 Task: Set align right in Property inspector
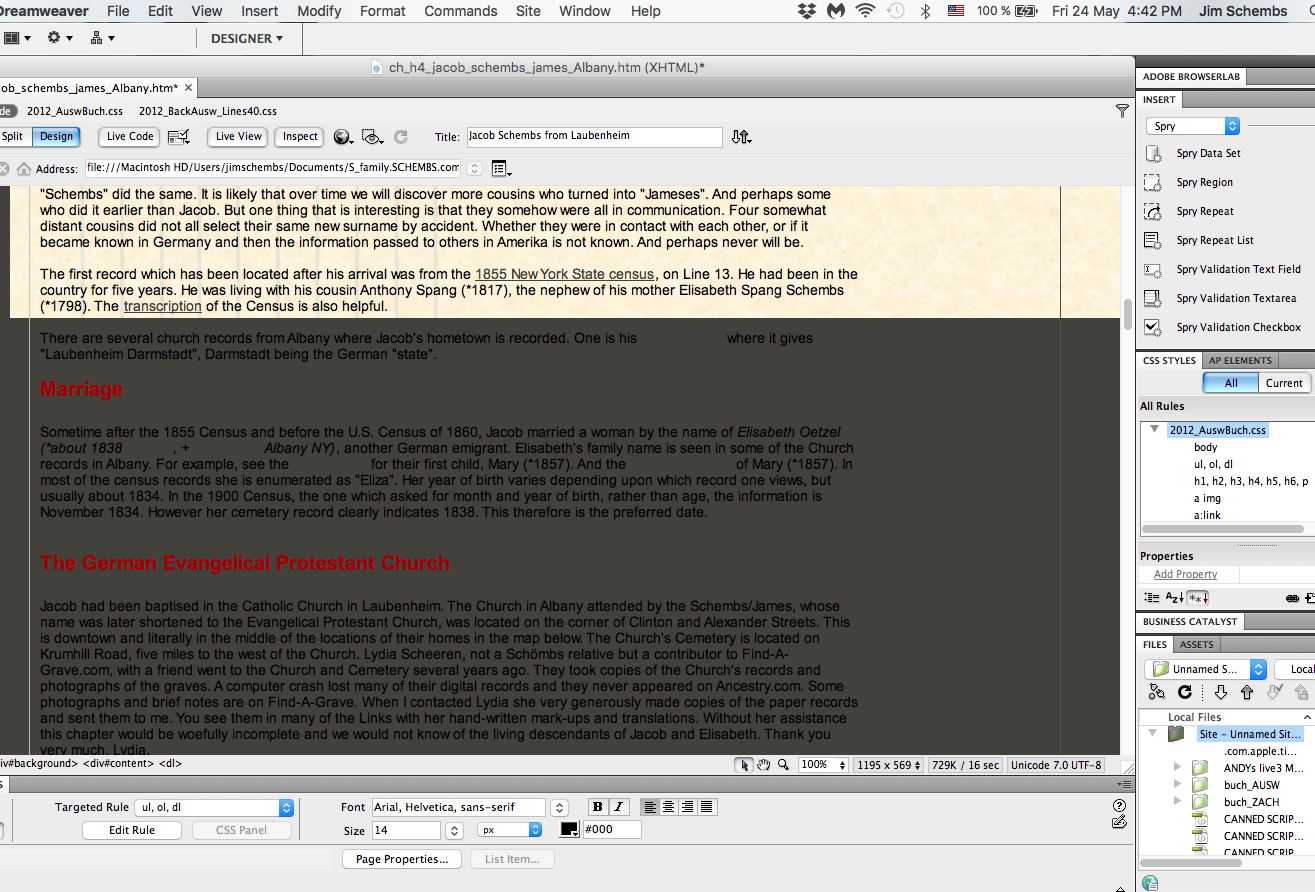(688, 807)
